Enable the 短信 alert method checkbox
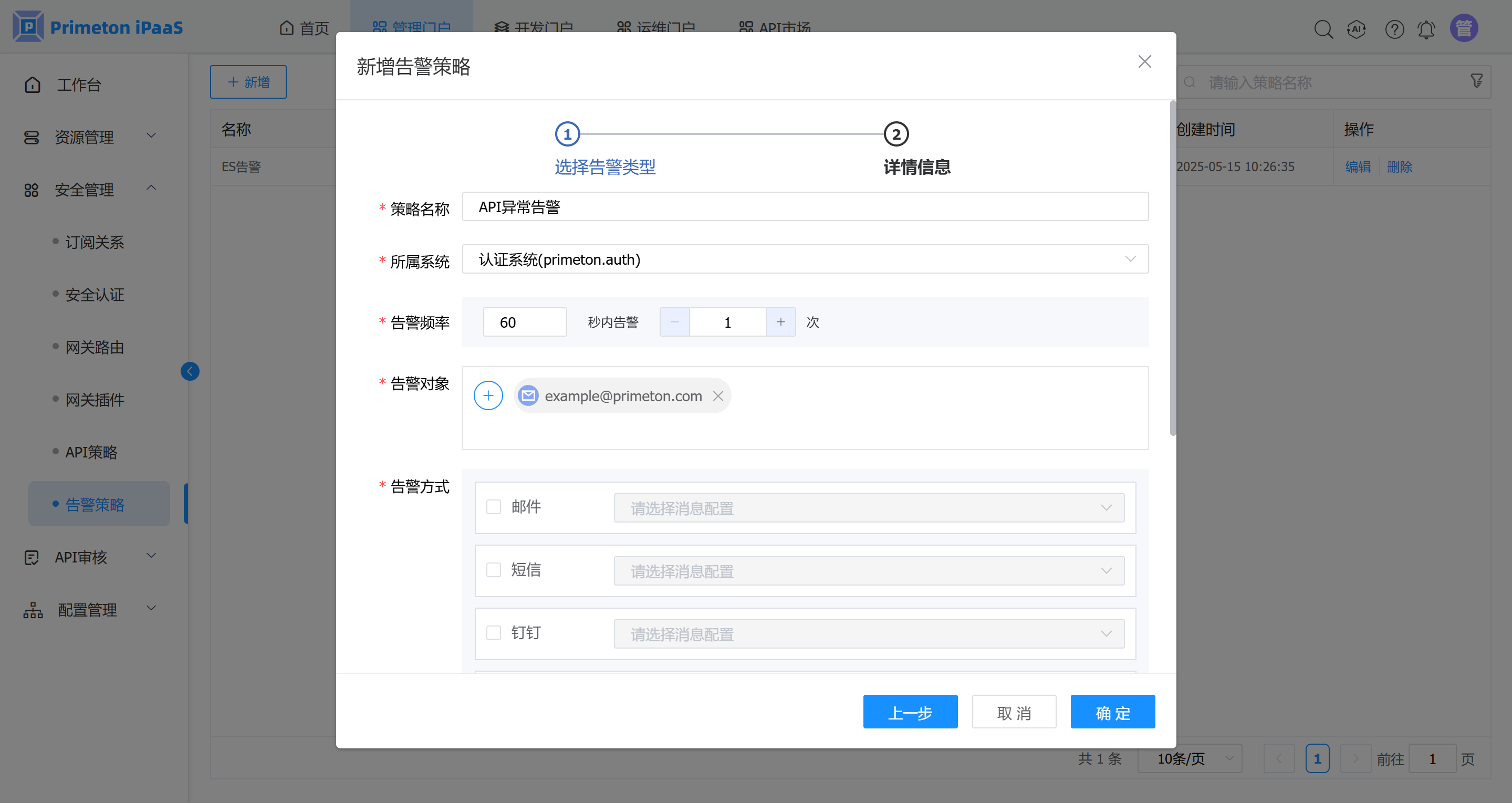 coord(494,570)
